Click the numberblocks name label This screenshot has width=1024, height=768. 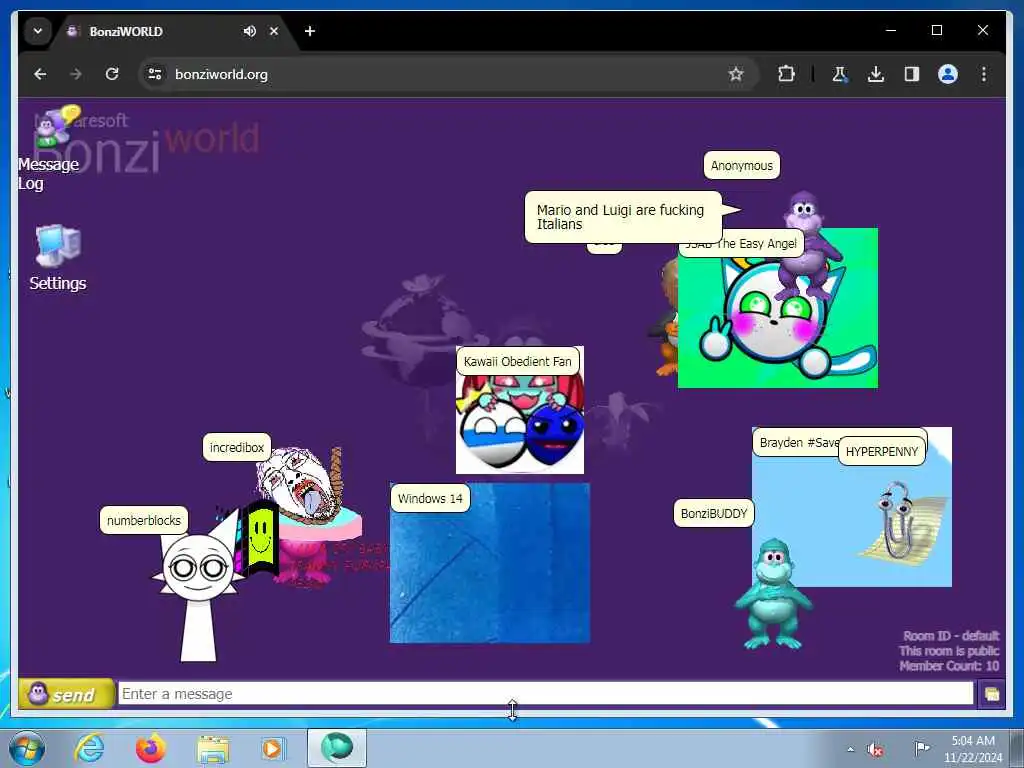144,520
